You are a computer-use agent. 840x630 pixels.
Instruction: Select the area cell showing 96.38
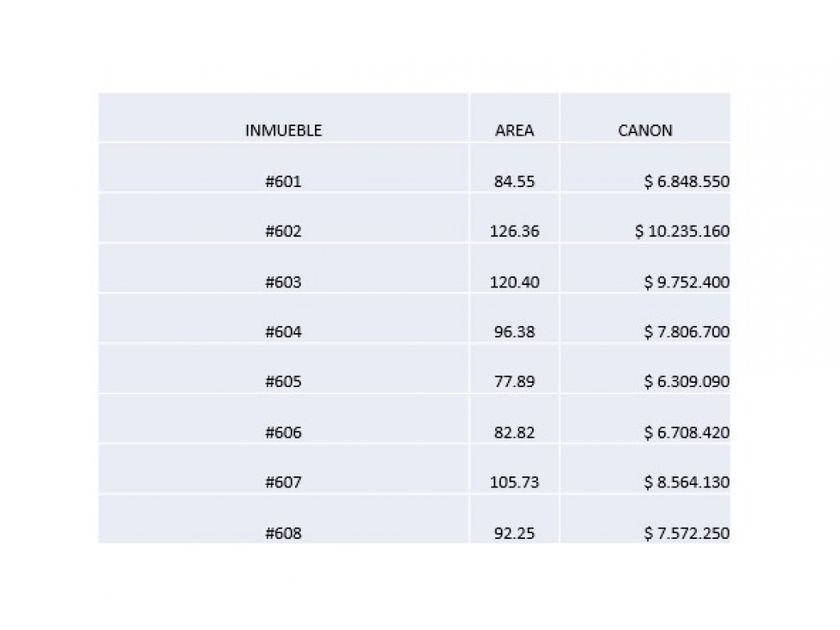tap(514, 332)
